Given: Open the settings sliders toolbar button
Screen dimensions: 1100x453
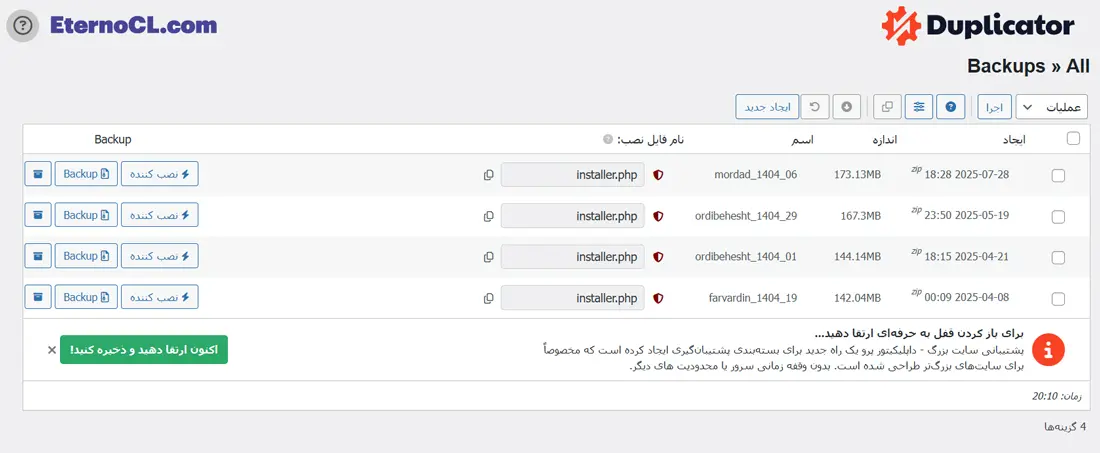Looking at the screenshot, I should click(x=919, y=107).
